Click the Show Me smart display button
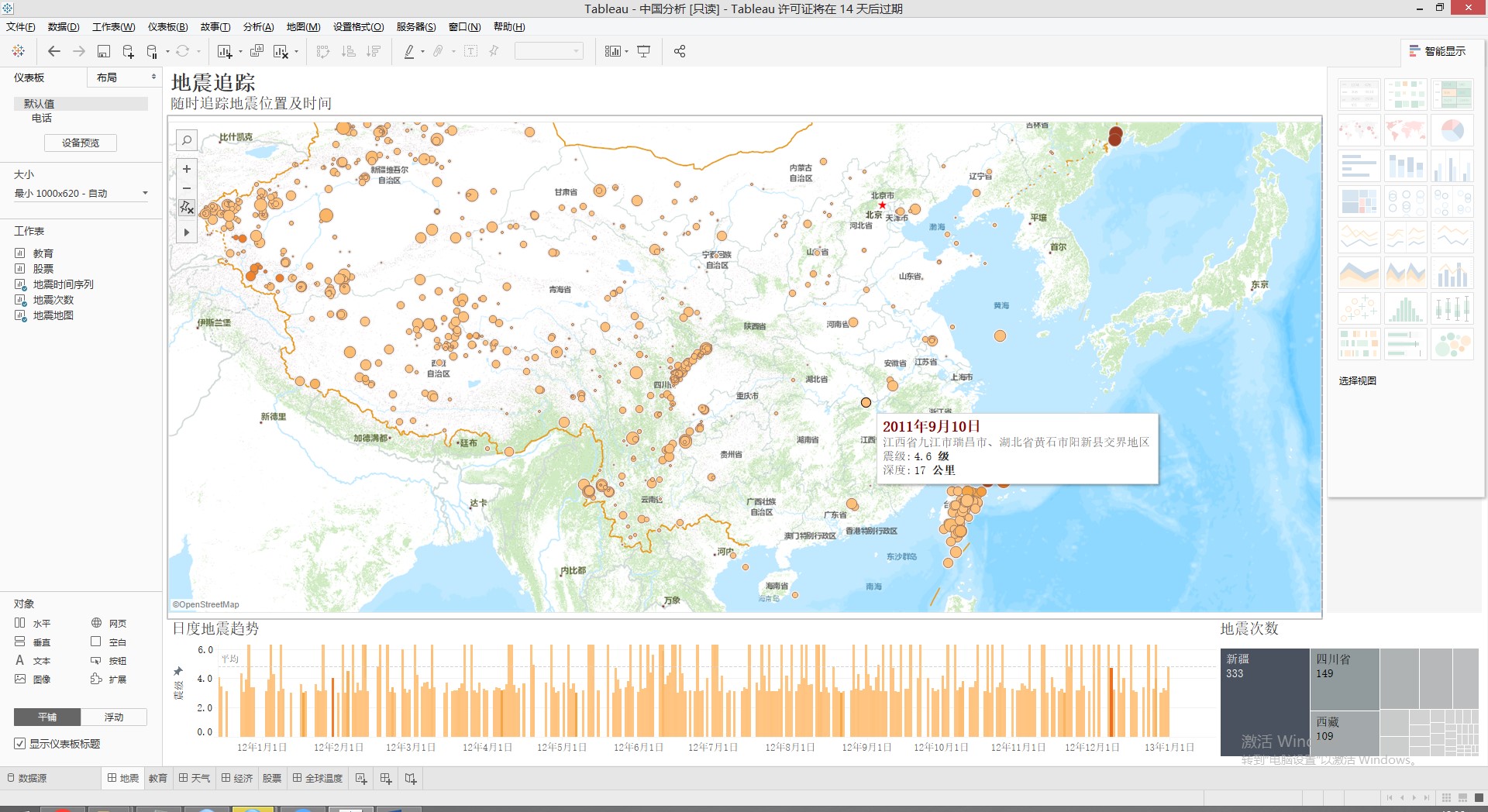 click(x=1438, y=51)
